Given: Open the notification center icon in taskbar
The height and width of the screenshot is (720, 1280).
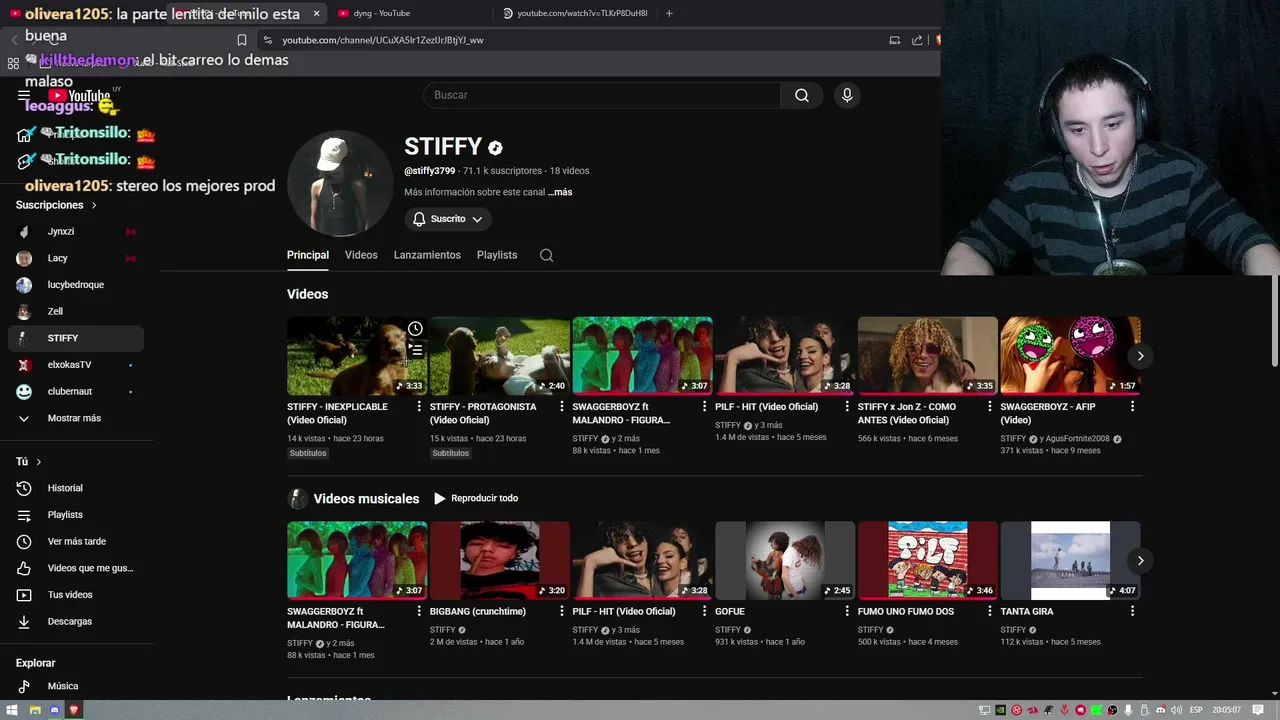Looking at the screenshot, I should [x=1259, y=710].
